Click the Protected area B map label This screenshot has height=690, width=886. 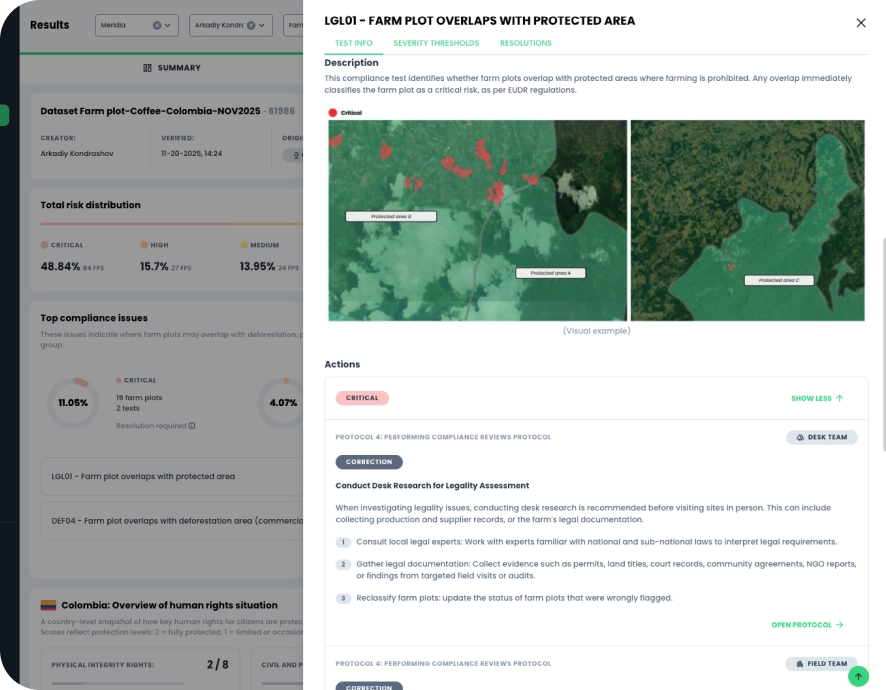point(391,216)
